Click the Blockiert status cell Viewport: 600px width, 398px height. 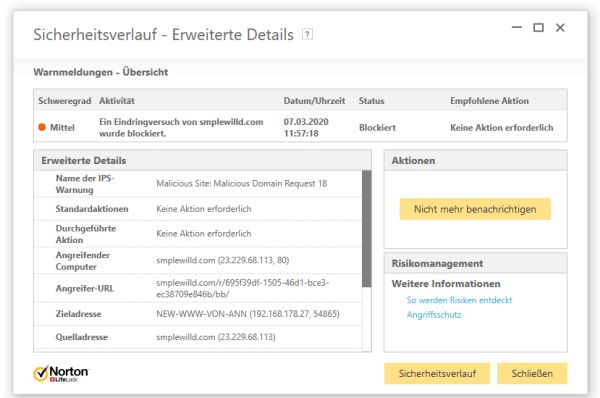coord(377,127)
